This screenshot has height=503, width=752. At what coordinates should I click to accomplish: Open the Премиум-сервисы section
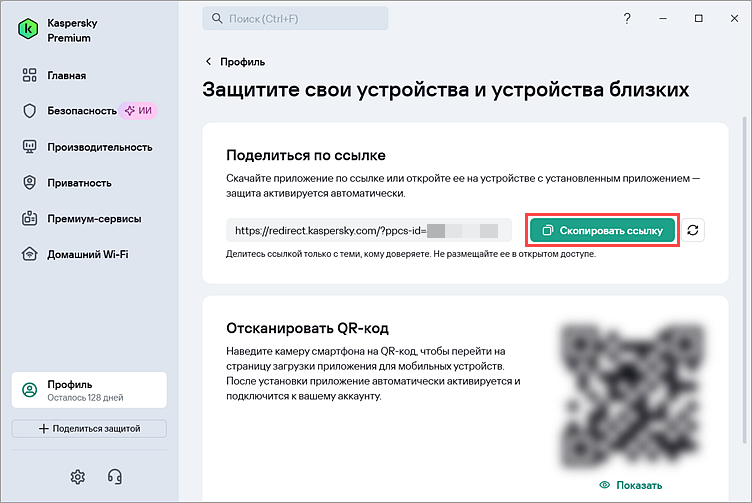click(x=82, y=219)
